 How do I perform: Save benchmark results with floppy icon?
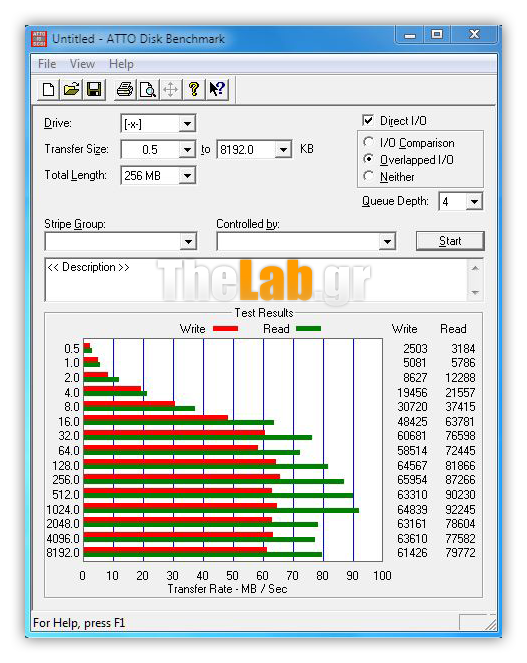(94, 90)
